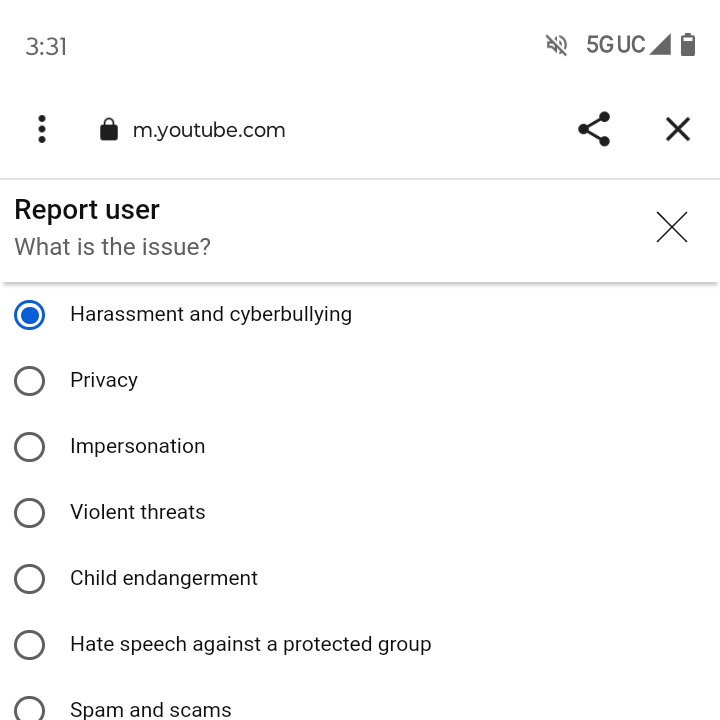
Task: Tap the 5G UC signal indicator
Action: (x=628, y=45)
